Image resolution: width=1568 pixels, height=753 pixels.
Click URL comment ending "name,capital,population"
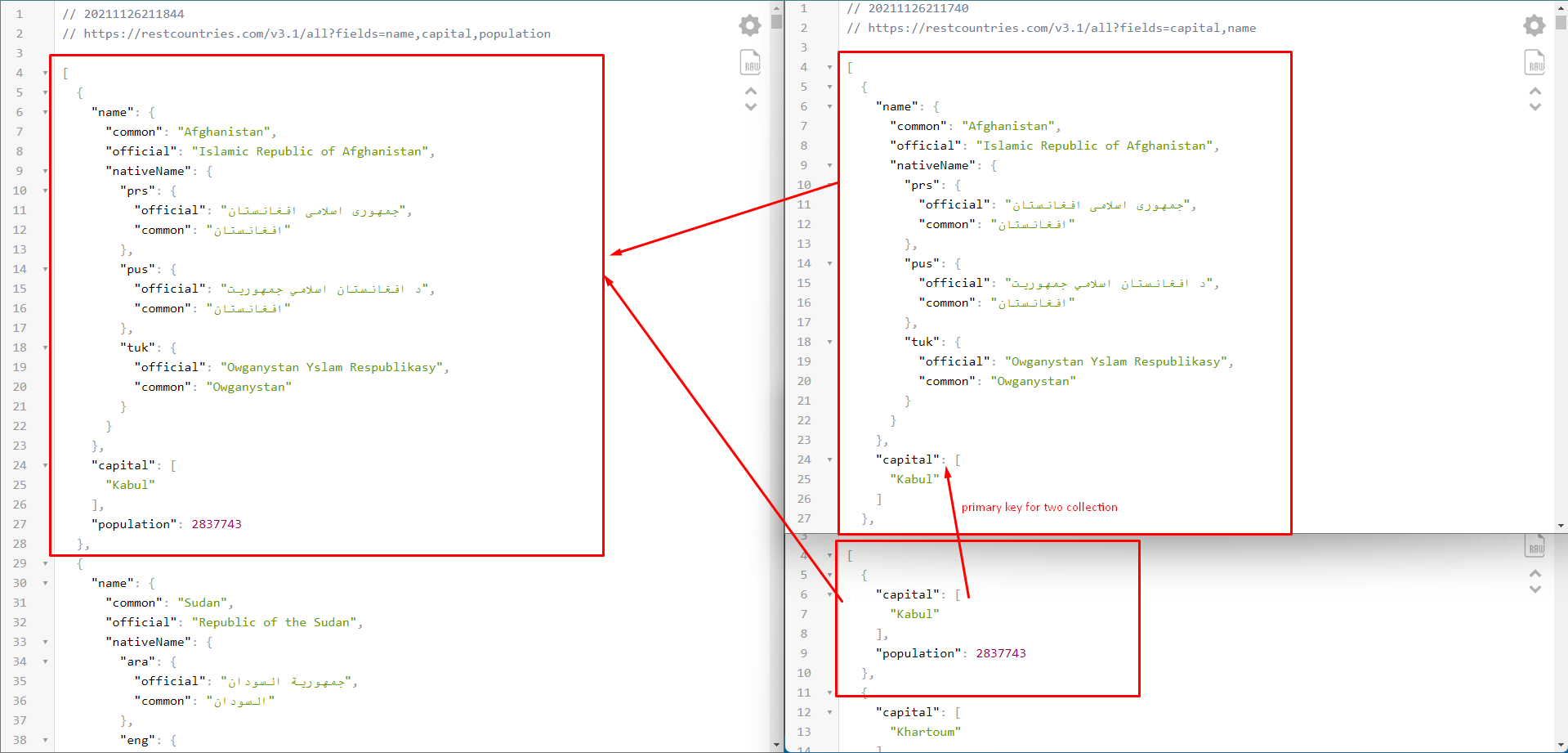point(306,34)
